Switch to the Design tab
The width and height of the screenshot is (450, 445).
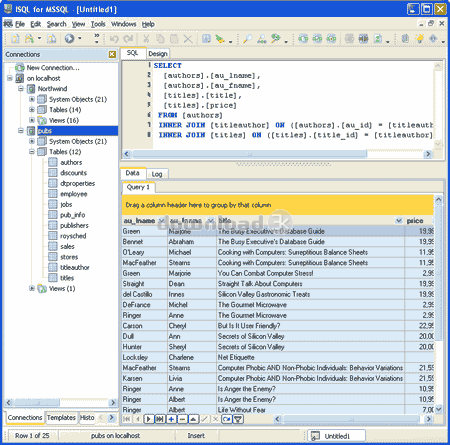(158, 54)
